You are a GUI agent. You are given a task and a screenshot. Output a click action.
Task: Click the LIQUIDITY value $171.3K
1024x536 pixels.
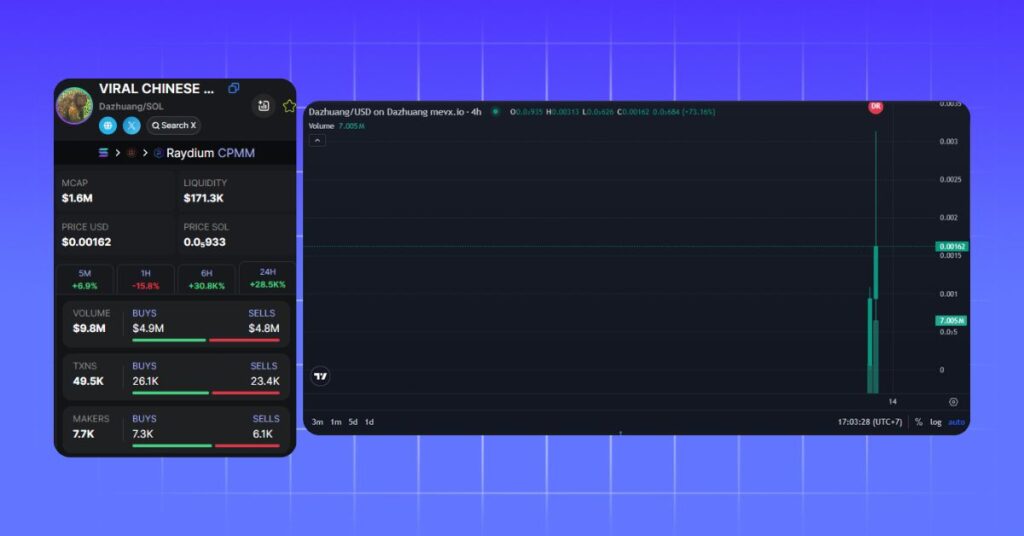(x=204, y=198)
